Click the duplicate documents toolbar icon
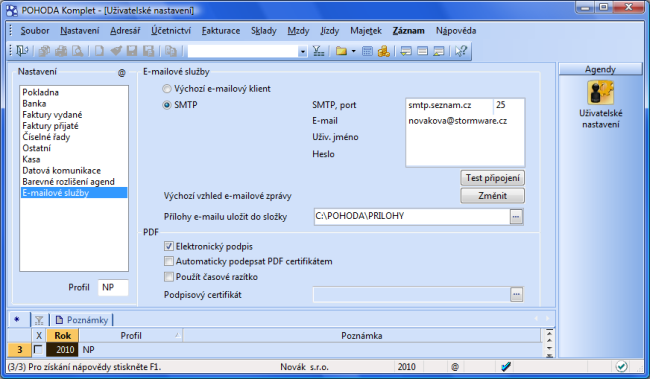 coord(170,51)
